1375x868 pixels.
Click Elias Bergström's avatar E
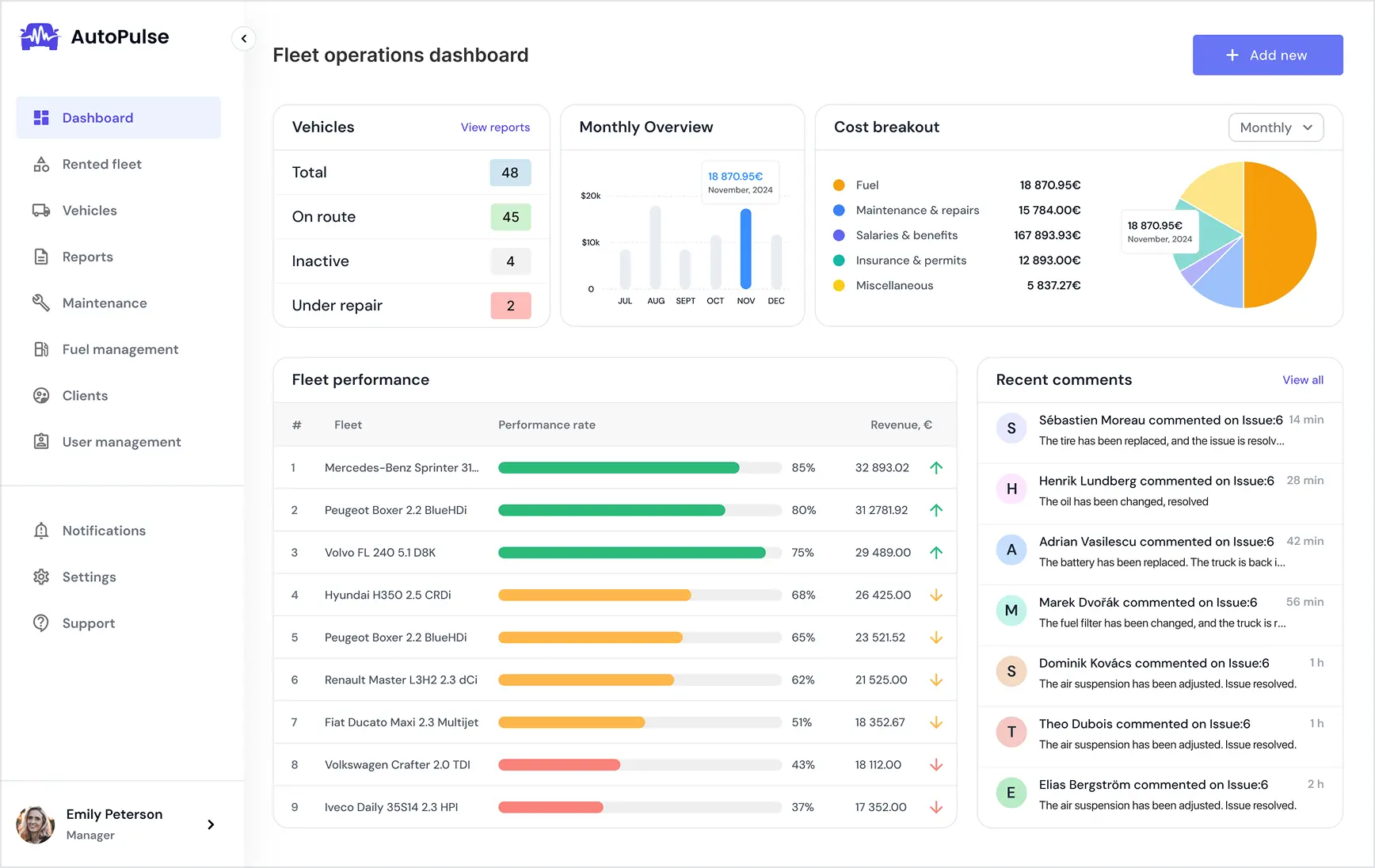point(1011,793)
